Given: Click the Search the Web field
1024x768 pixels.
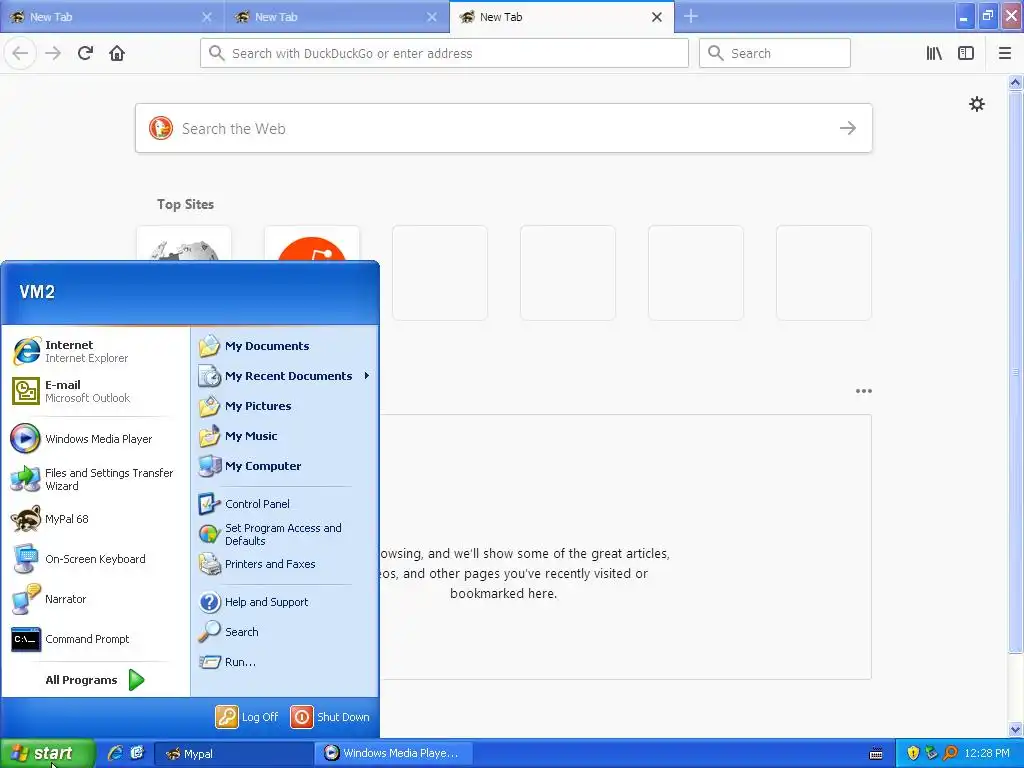Looking at the screenshot, I should (503, 128).
